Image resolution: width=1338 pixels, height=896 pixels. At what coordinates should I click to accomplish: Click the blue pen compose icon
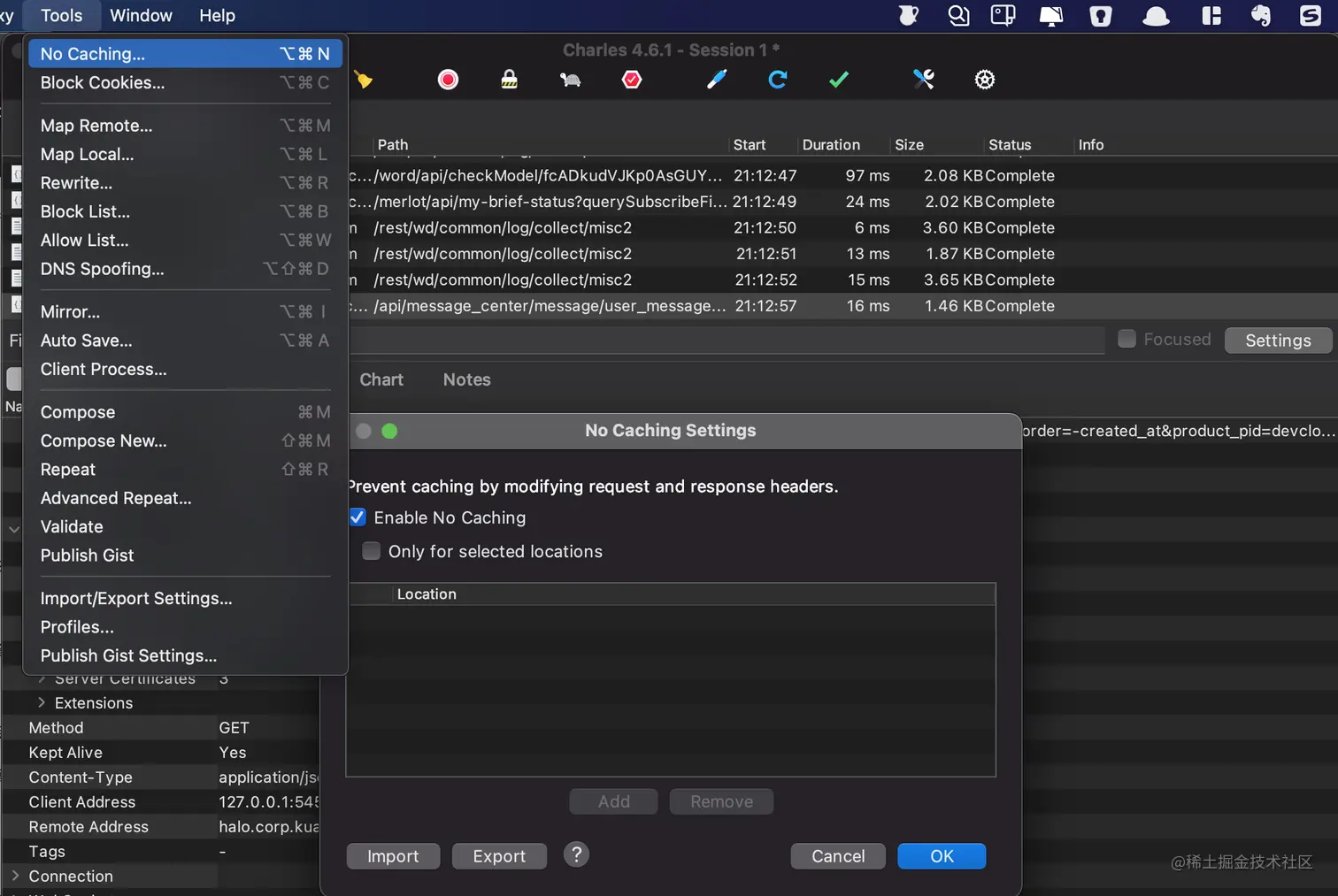[x=717, y=80]
